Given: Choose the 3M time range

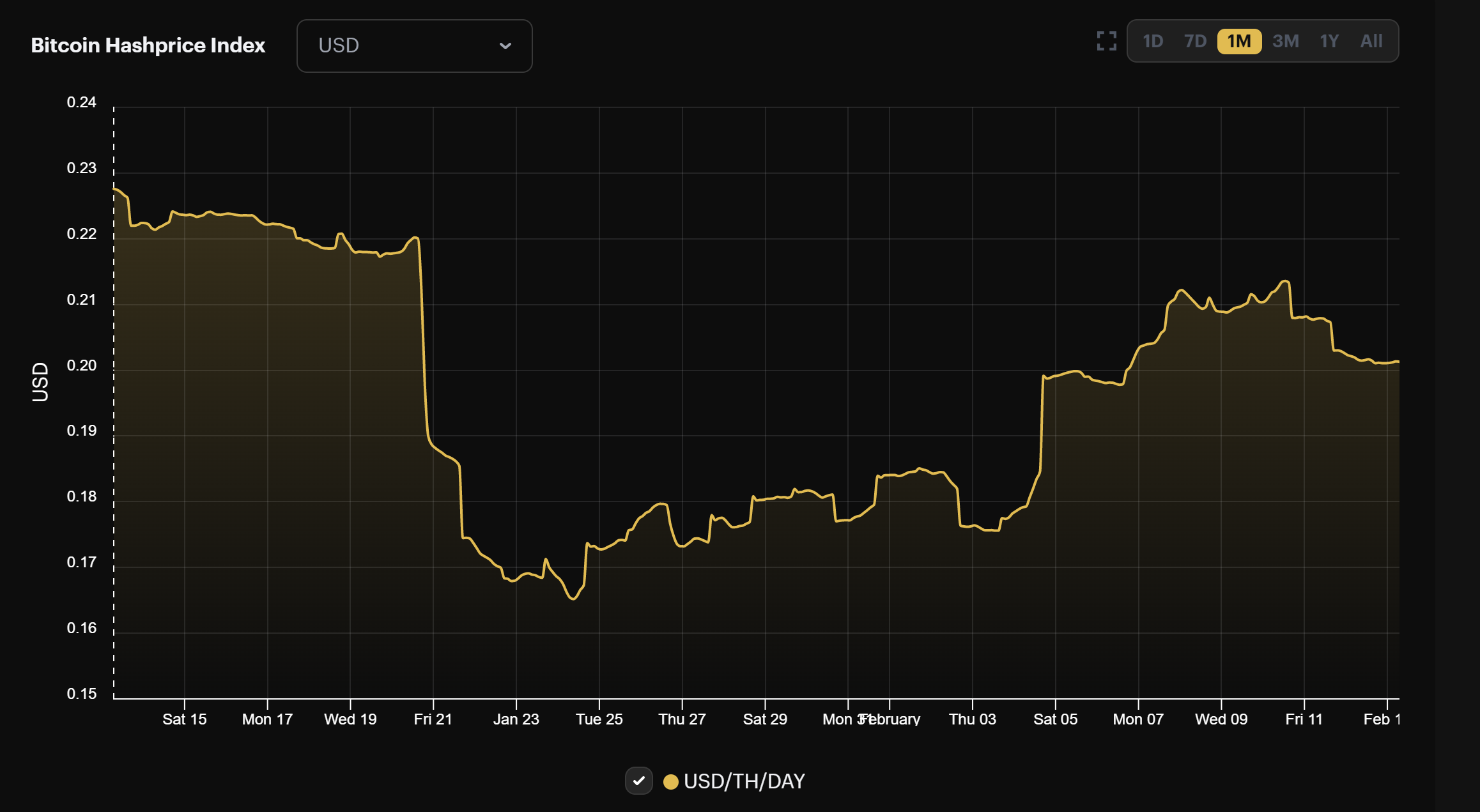Looking at the screenshot, I should click(1286, 41).
